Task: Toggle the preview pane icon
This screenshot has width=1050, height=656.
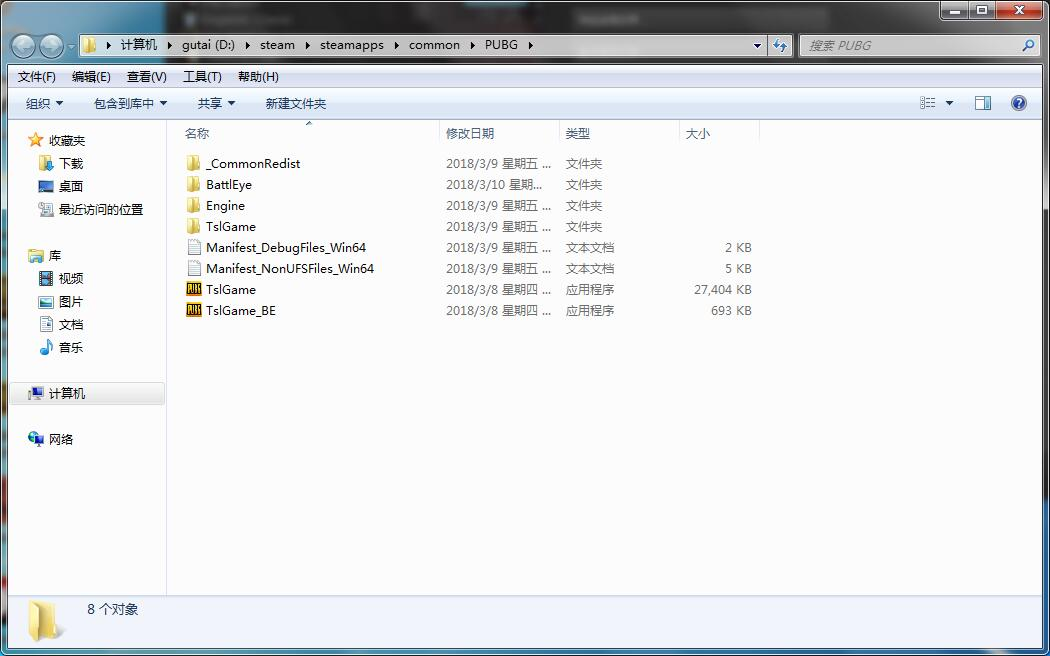Action: point(983,103)
